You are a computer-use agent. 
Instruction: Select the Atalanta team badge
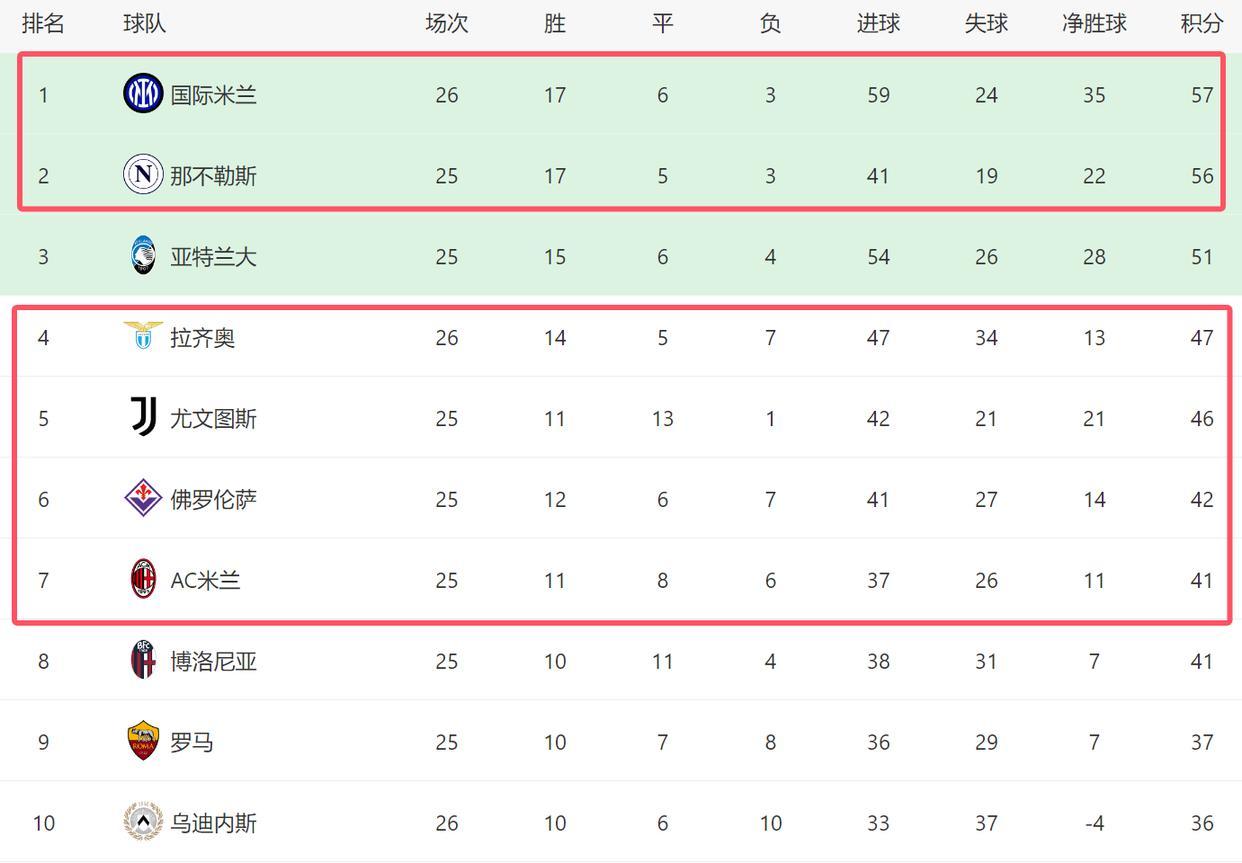(x=143, y=256)
